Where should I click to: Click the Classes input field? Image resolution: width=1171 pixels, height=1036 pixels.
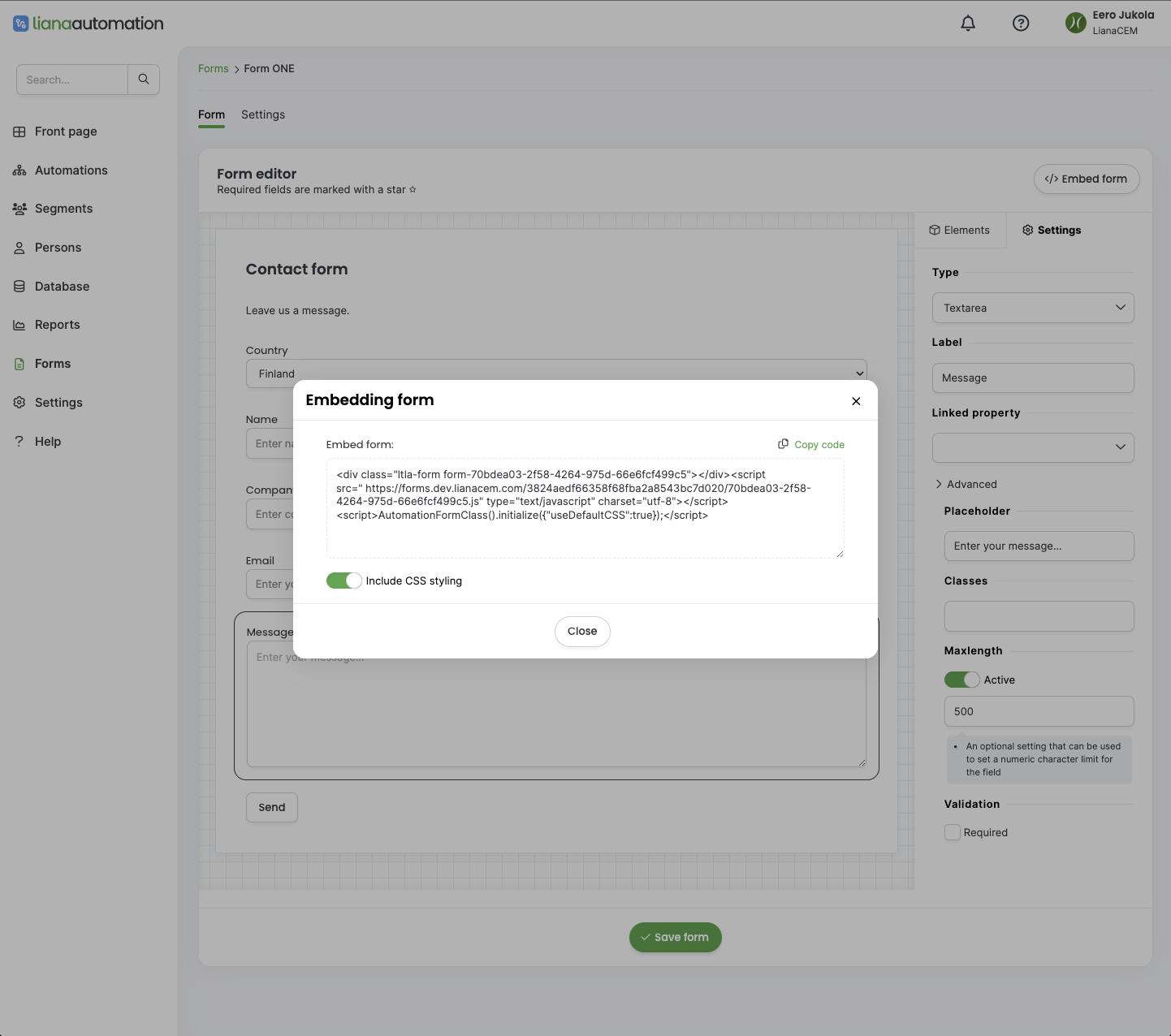coord(1039,616)
